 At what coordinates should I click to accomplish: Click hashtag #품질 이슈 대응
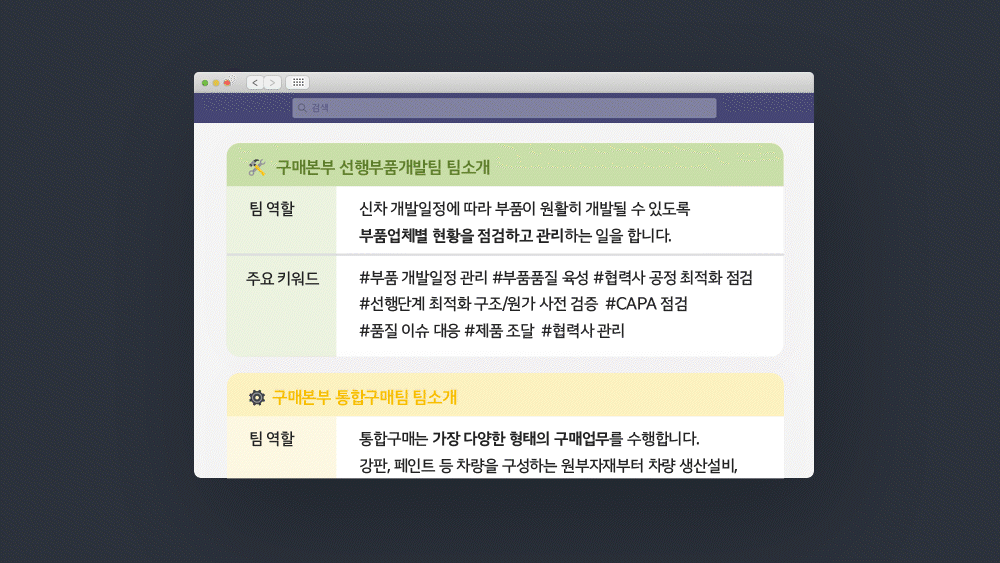click(409, 330)
